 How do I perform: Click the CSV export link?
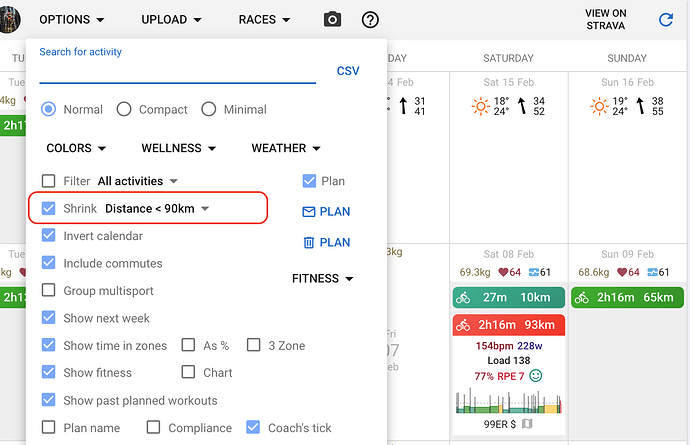[348, 71]
